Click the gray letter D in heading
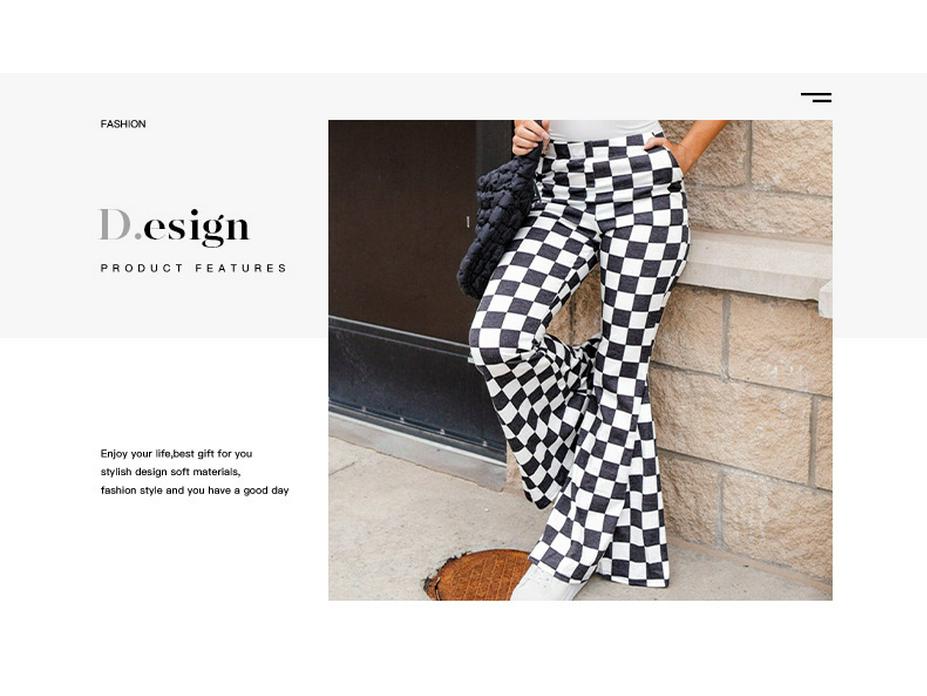The height and width of the screenshot is (696, 927). click(114, 224)
